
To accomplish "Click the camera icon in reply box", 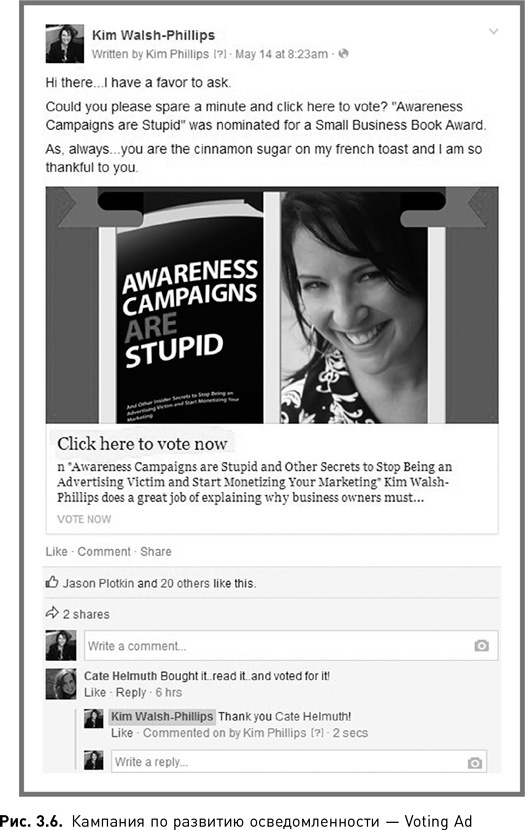I will point(475,762).
